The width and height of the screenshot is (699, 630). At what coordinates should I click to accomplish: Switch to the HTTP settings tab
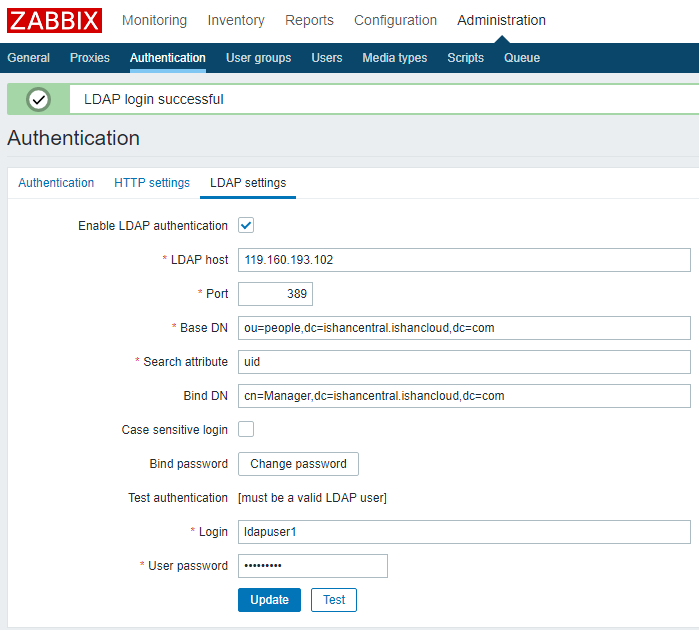click(x=152, y=183)
